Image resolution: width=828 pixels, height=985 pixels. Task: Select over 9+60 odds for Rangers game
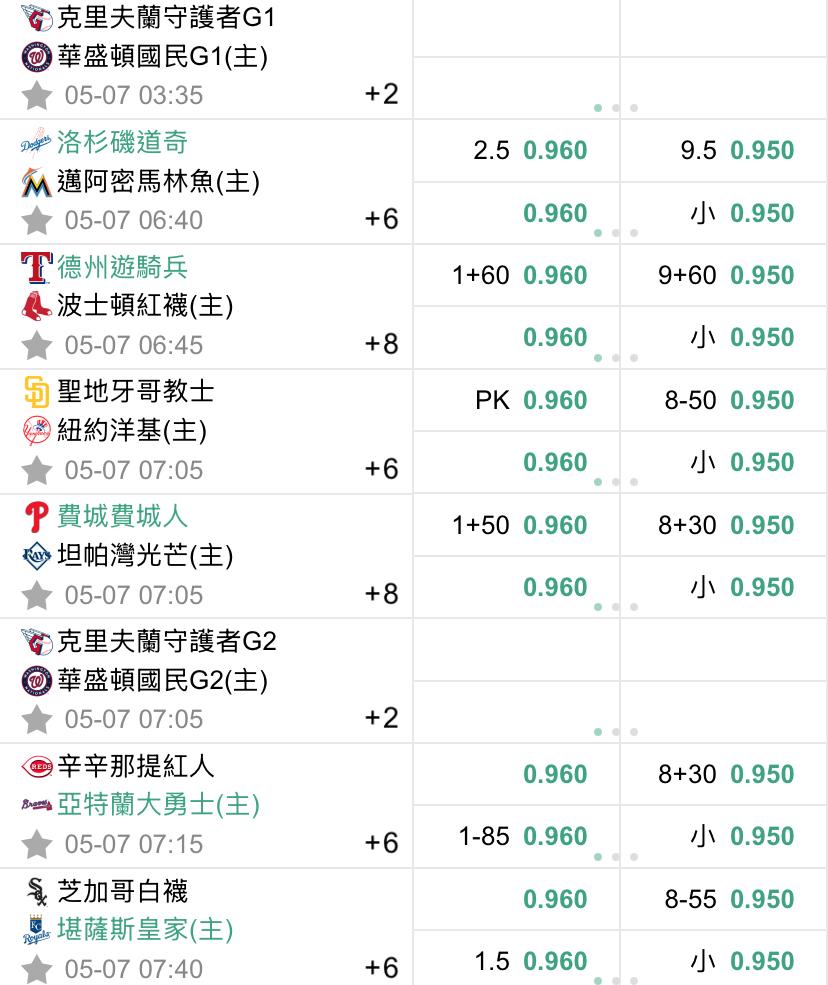[x=724, y=275]
